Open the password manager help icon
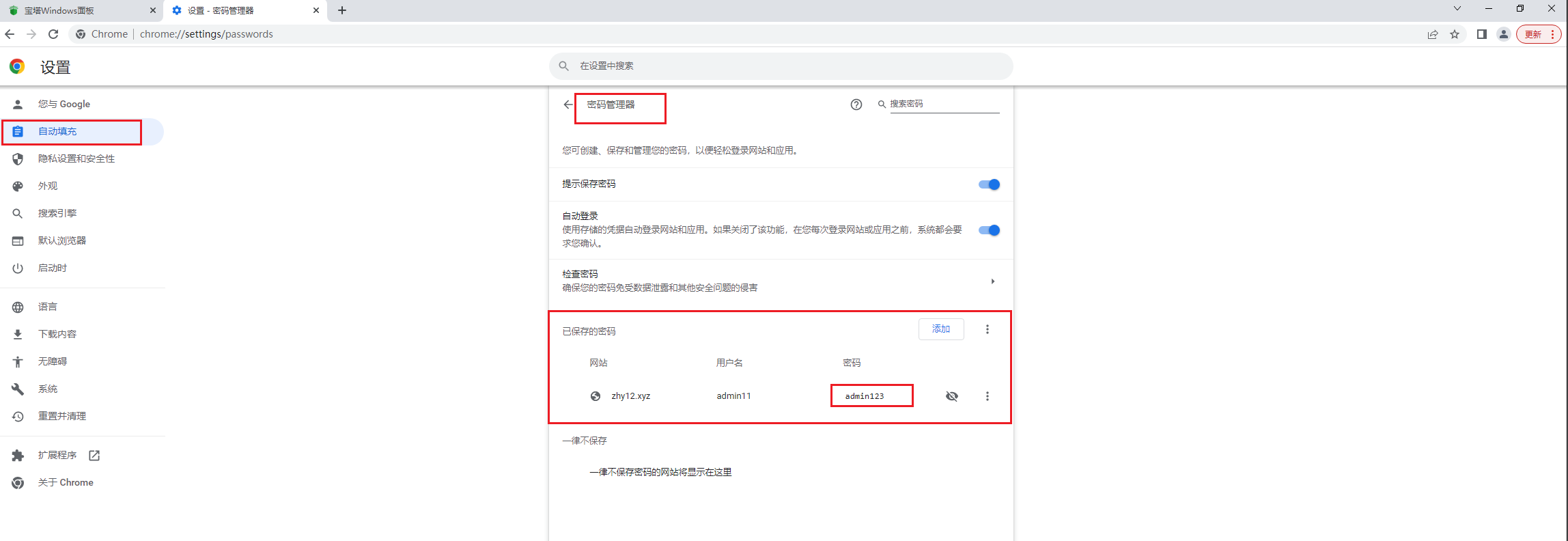Viewport: 1568px width, 541px height. 856,105
